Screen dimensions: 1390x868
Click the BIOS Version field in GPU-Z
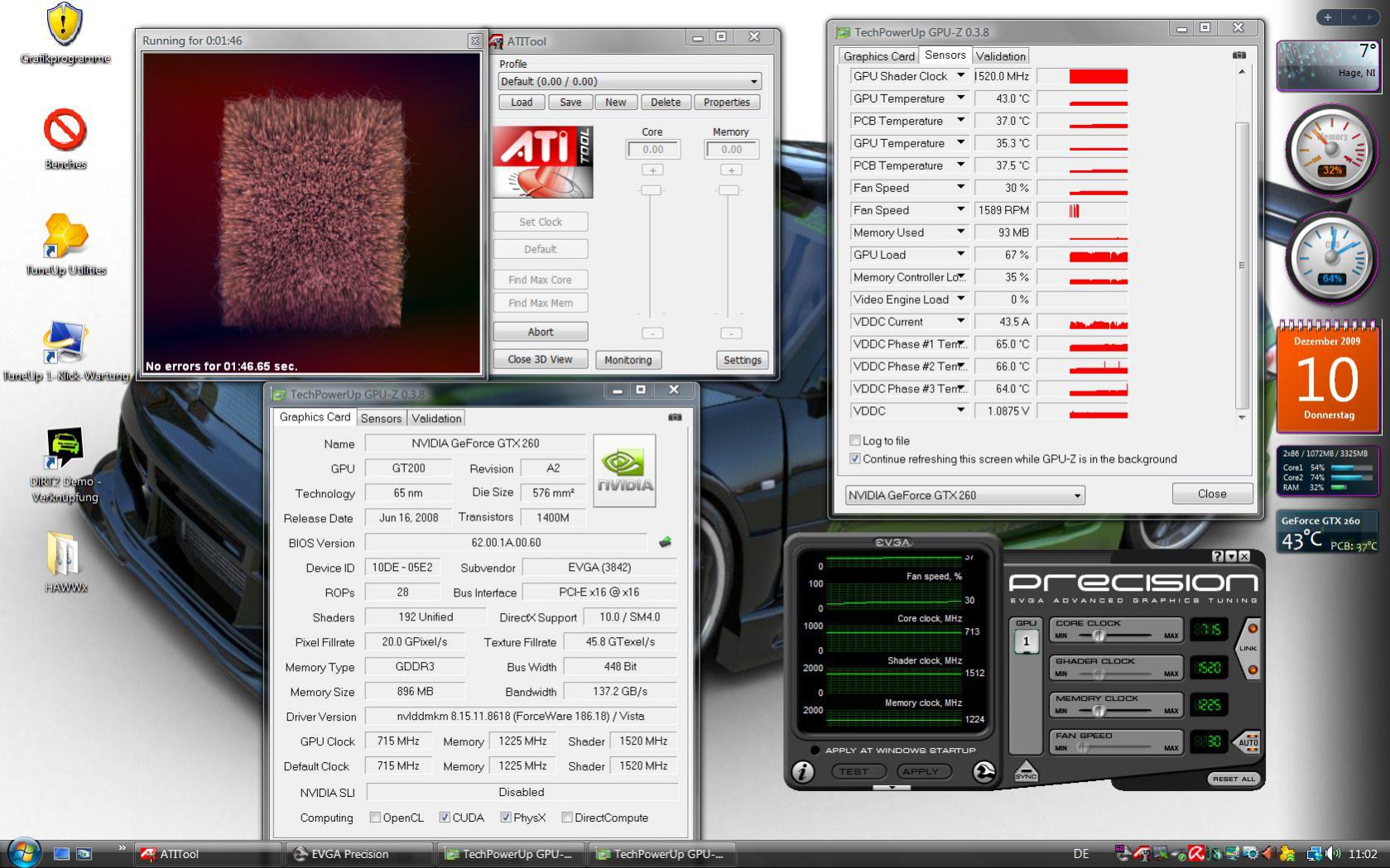[506, 543]
